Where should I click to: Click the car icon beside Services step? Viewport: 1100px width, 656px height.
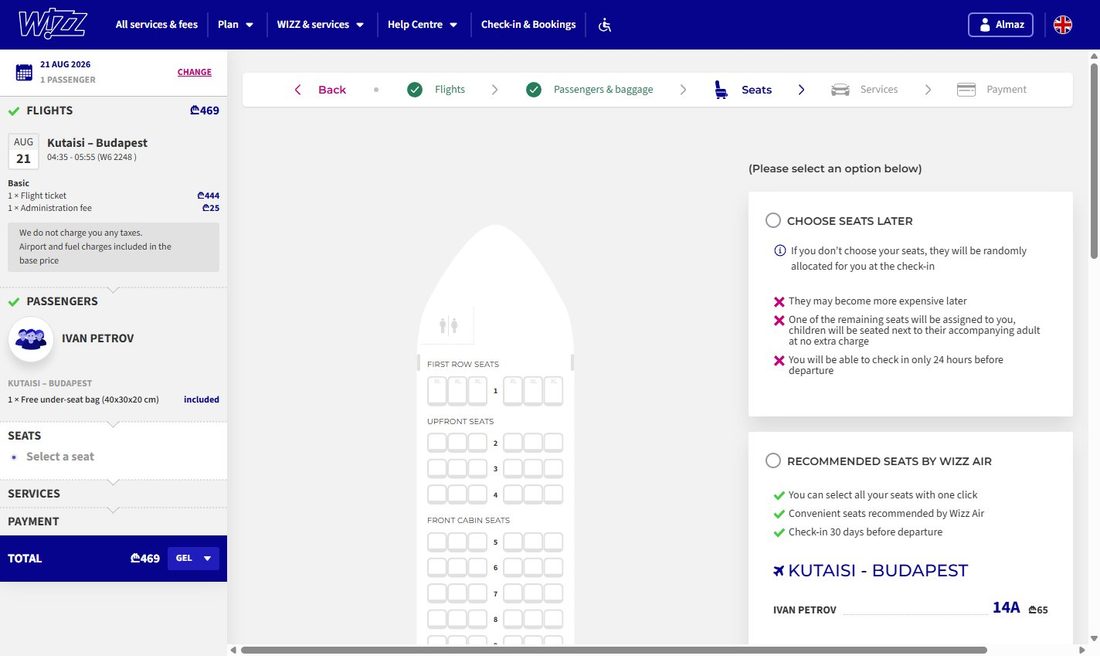840,90
